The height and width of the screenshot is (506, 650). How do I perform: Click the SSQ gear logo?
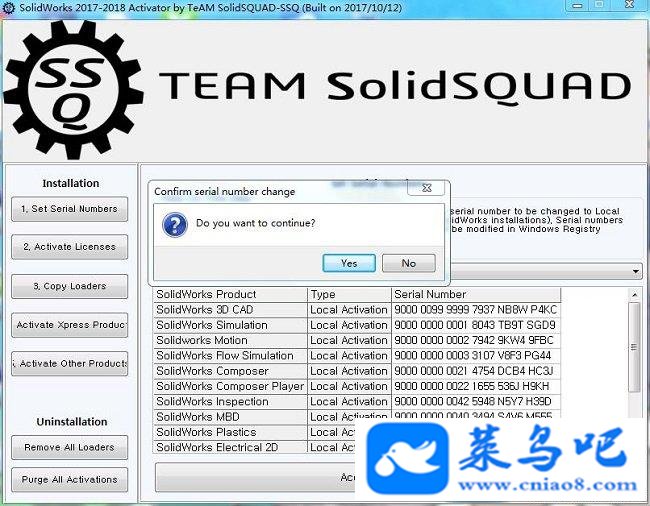coord(74,90)
